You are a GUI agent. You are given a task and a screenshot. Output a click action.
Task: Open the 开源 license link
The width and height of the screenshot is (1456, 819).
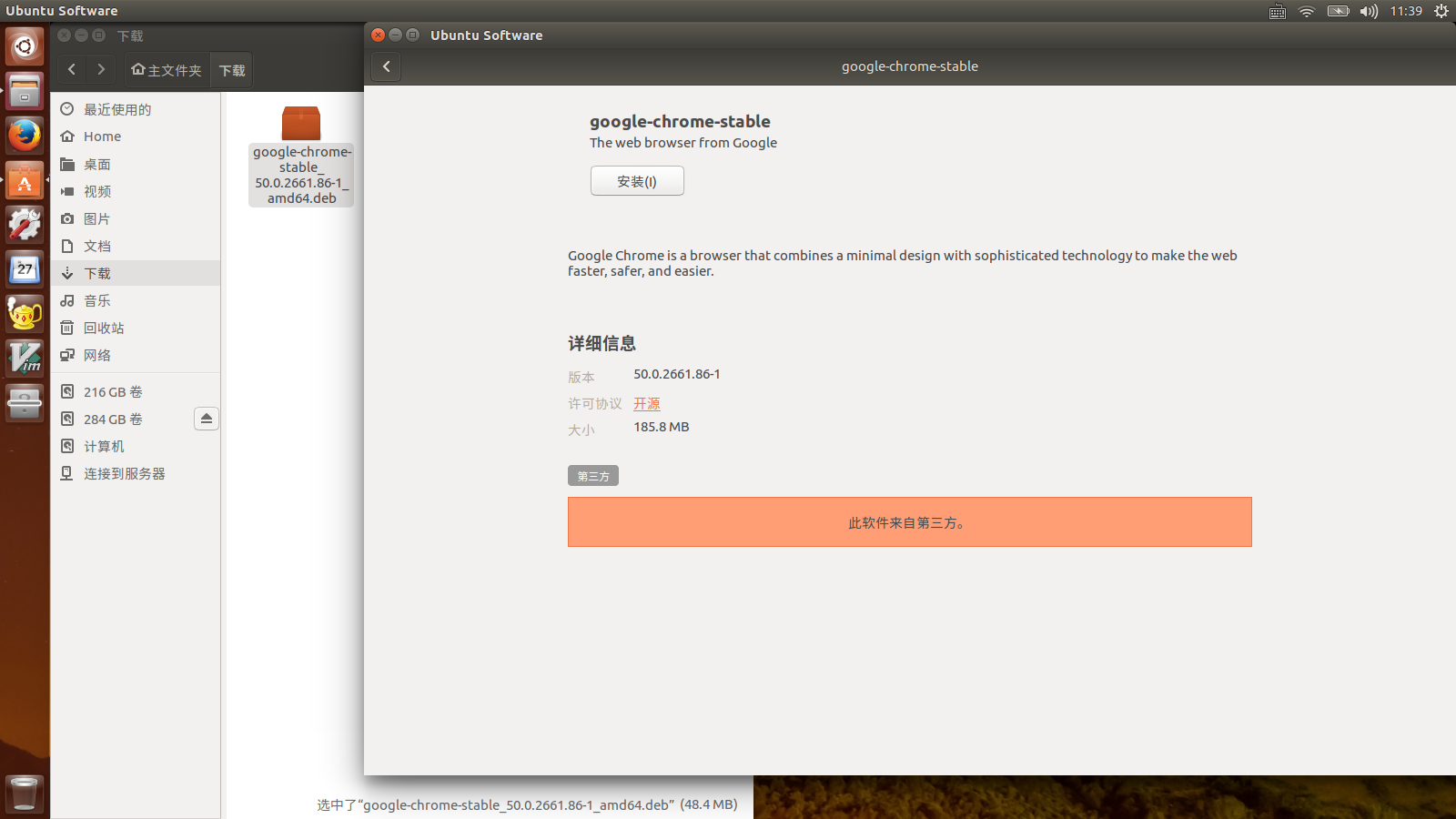pyautogui.click(x=647, y=403)
